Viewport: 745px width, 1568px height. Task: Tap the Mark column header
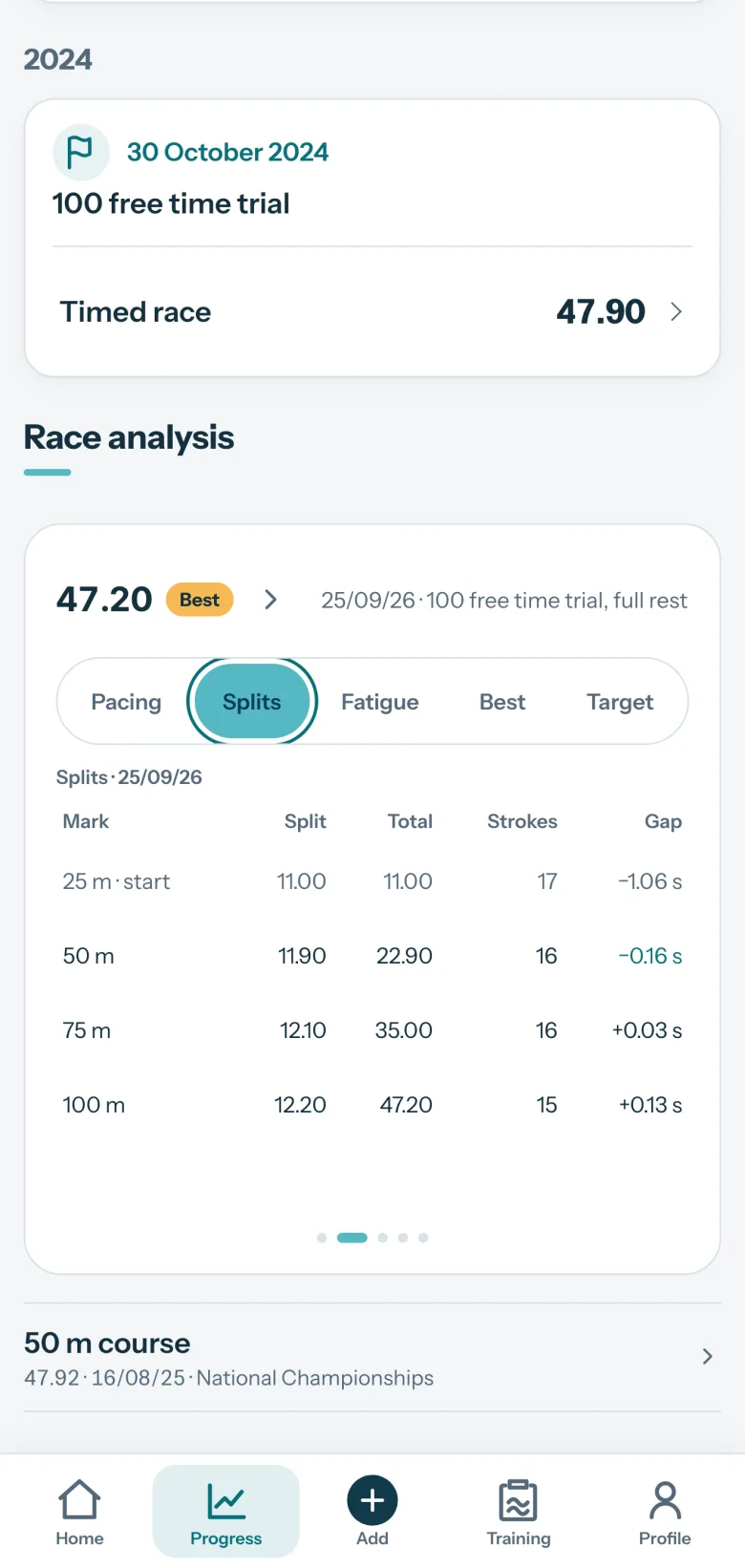[86, 821]
